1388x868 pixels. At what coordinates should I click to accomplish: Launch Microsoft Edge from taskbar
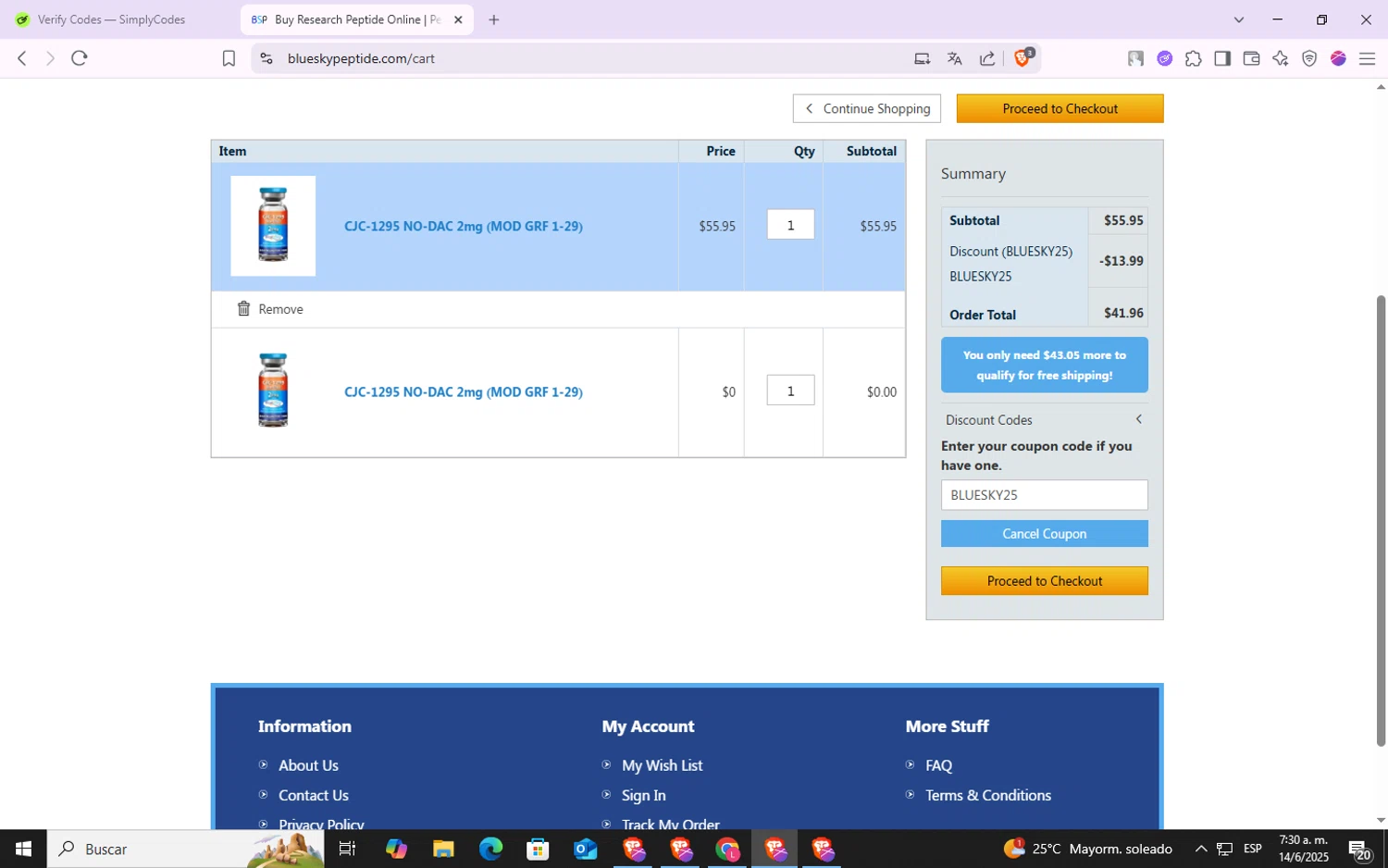click(x=490, y=849)
